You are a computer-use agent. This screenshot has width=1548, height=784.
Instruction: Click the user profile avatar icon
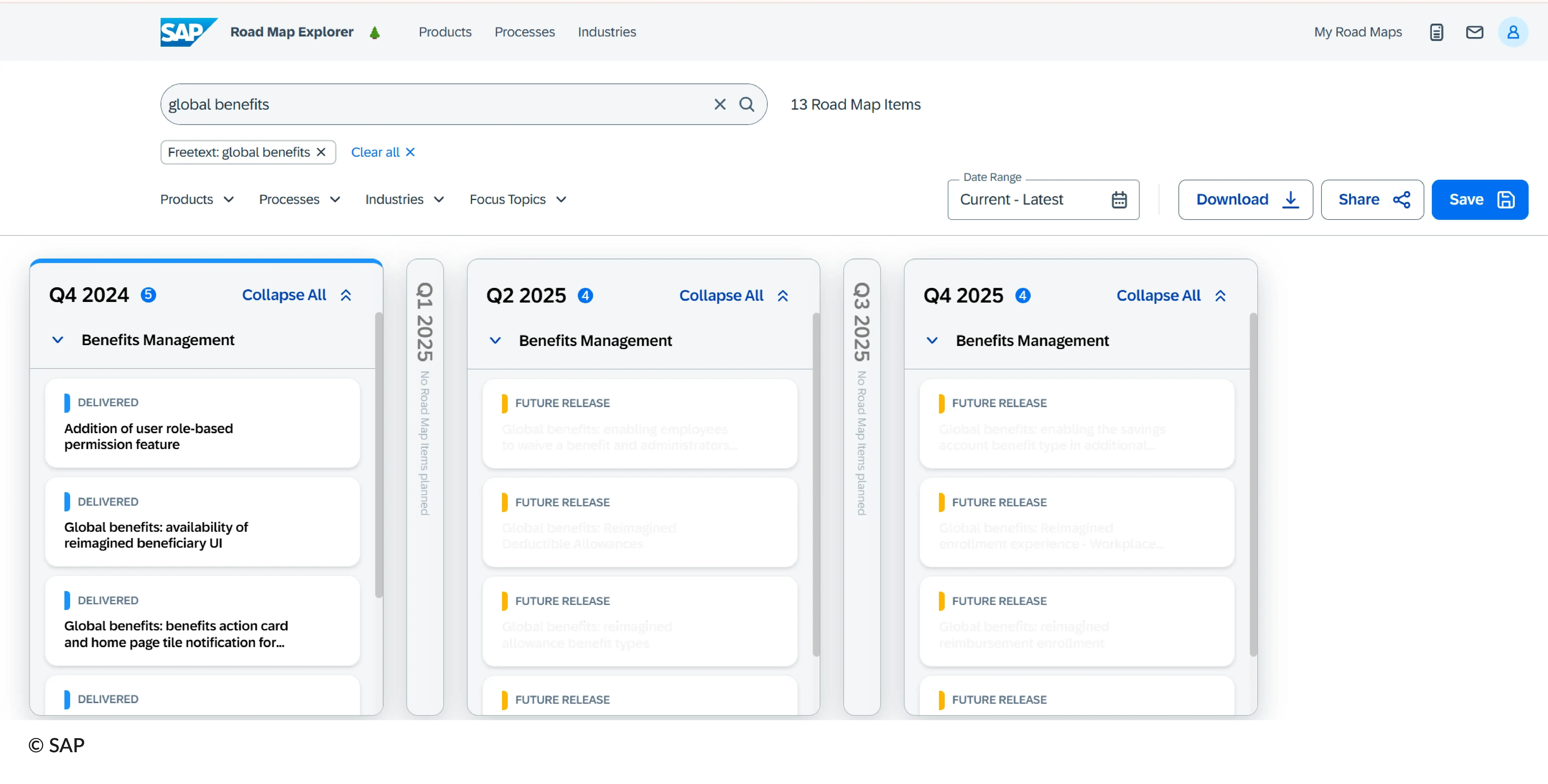[x=1513, y=32]
